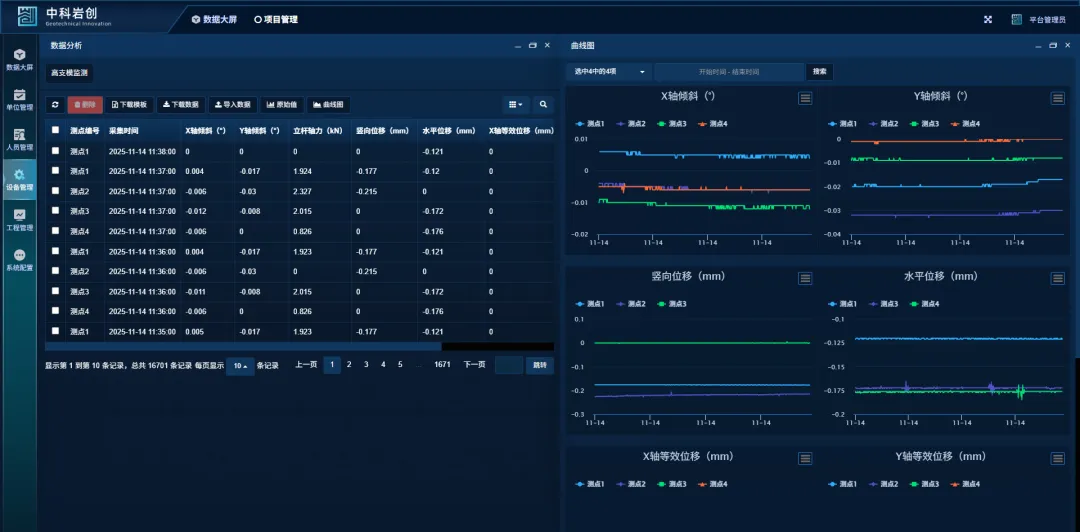Expand the 选中4中的4项 point selector
1080x532 pixels.
click(608, 72)
